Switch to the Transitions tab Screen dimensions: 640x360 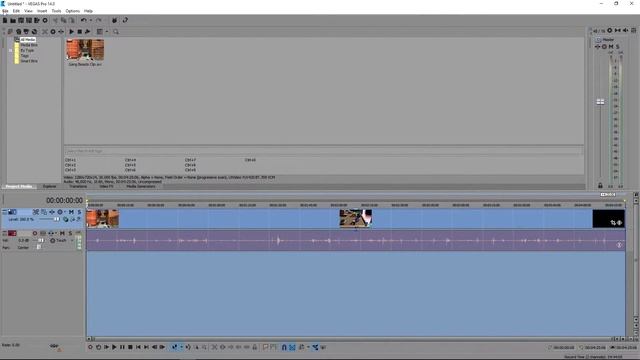(x=78, y=187)
